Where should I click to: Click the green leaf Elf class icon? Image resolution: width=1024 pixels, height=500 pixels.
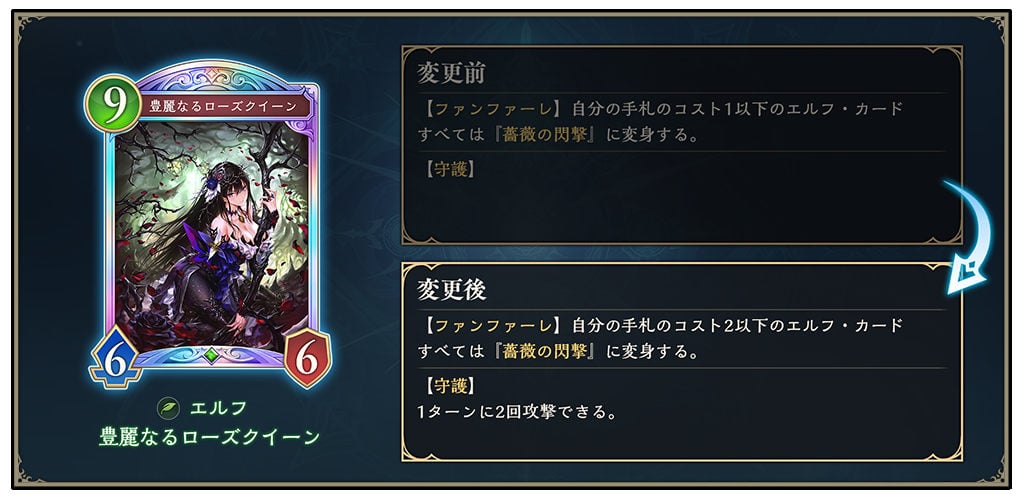point(168,409)
